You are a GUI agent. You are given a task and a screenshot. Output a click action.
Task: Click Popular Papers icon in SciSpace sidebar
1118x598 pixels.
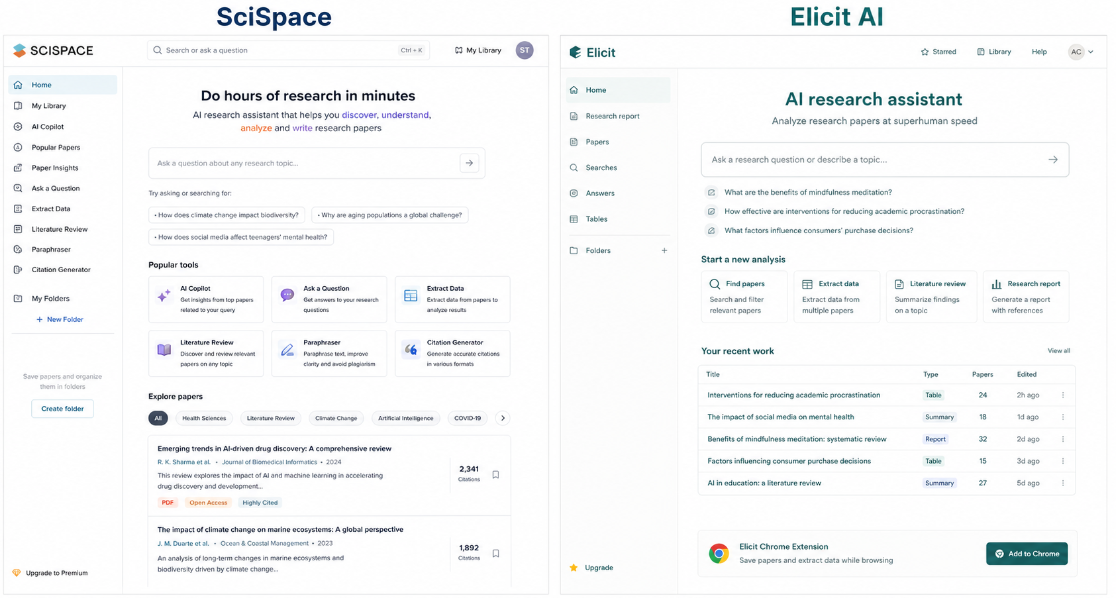pyautogui.click(x=18, y=148)
